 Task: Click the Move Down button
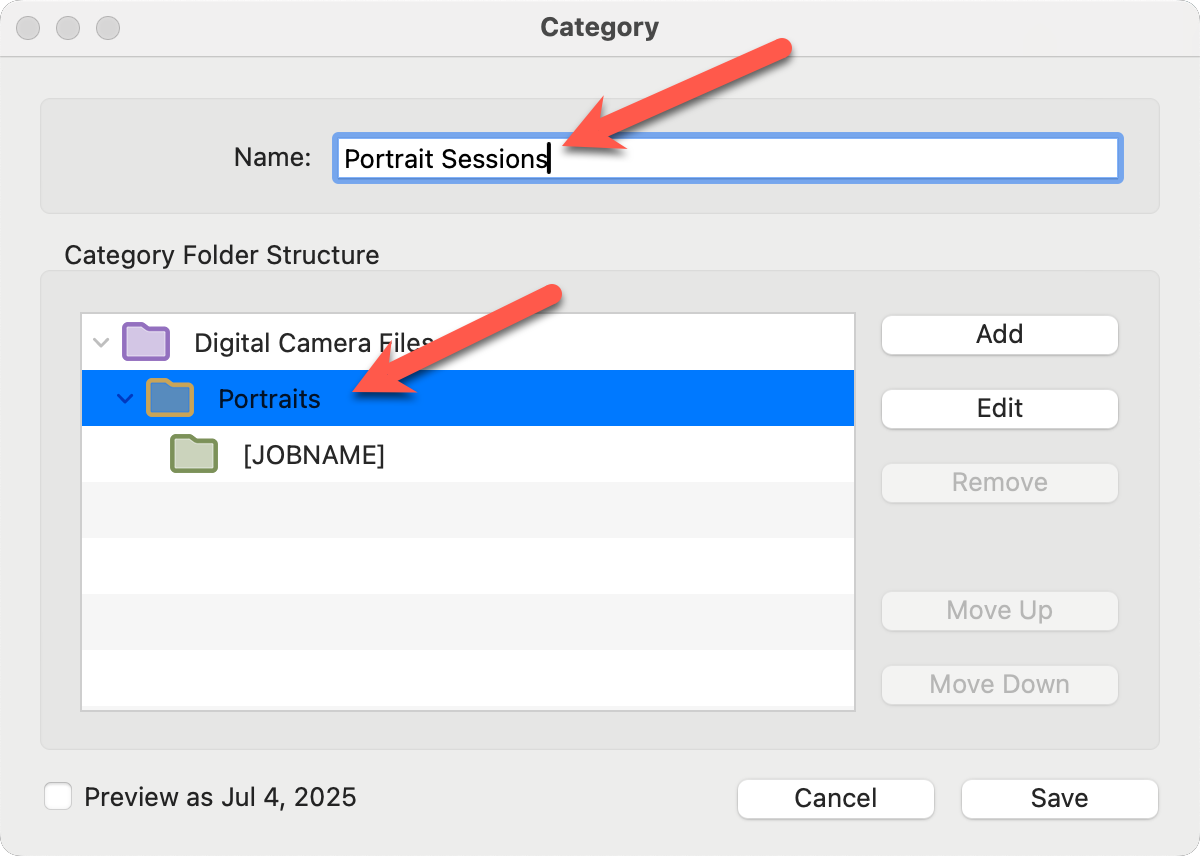click(x=999, y=685)
